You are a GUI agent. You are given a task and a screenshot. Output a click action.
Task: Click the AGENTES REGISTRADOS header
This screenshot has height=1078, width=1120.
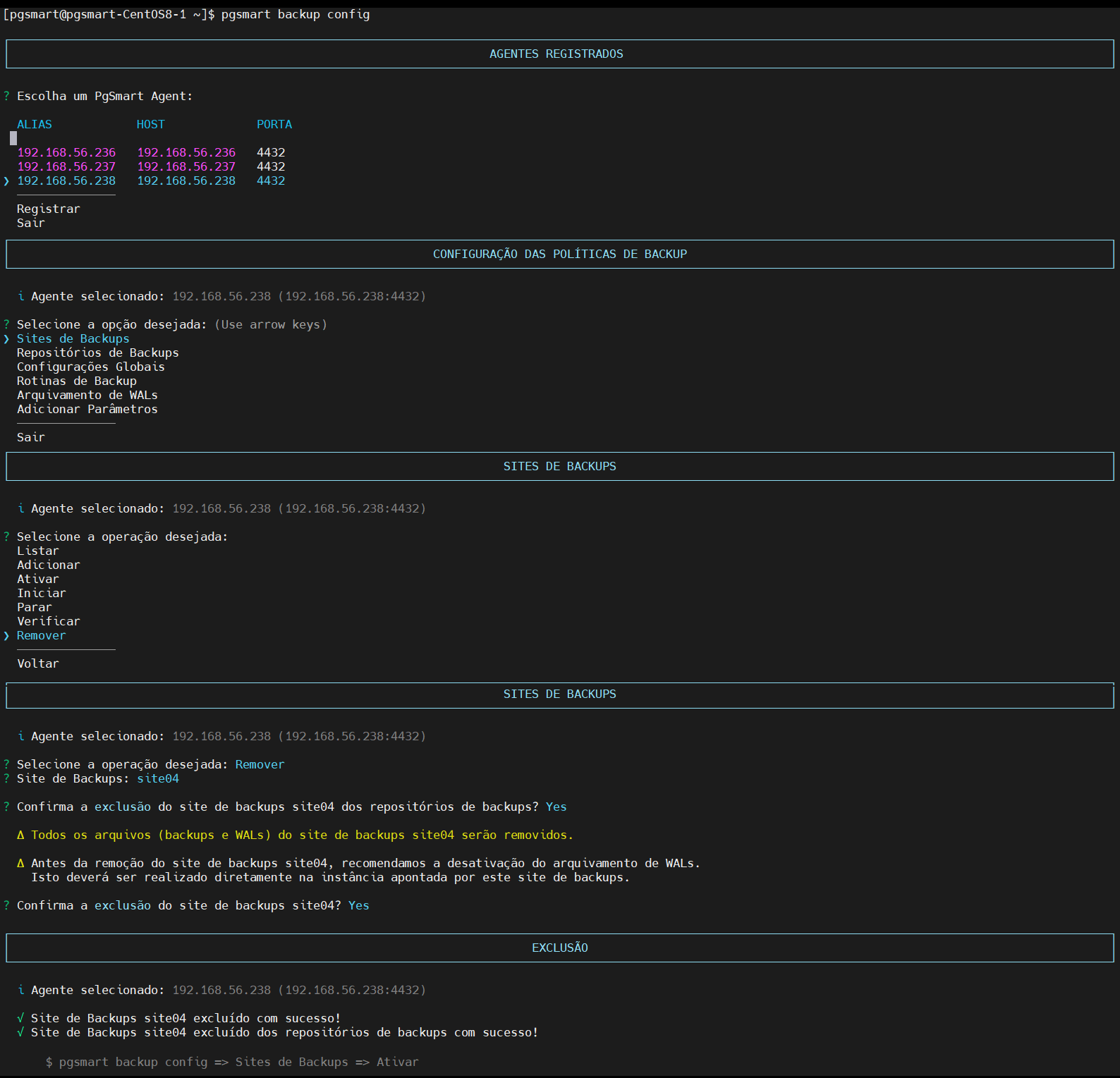556,54
